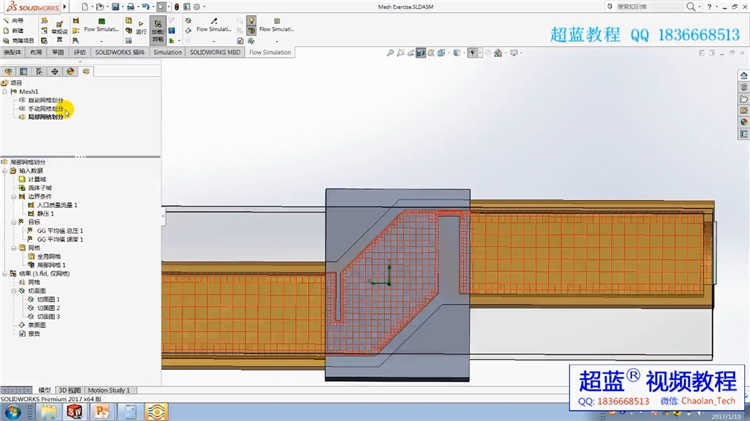Click the Apply Scene icon in the view toolbar
The width and height of the screenshot is (750, 421).
tap(498, 53)
